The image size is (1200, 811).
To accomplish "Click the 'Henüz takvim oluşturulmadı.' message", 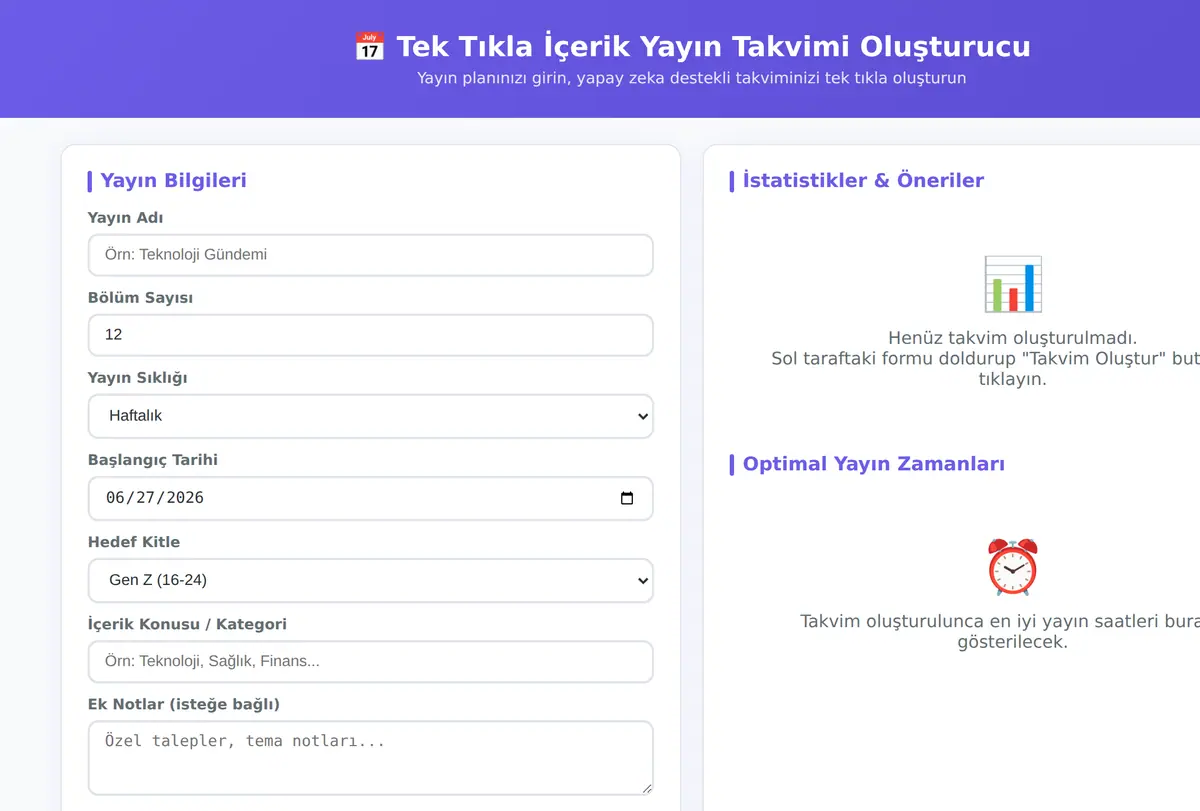I will 1012,339.
